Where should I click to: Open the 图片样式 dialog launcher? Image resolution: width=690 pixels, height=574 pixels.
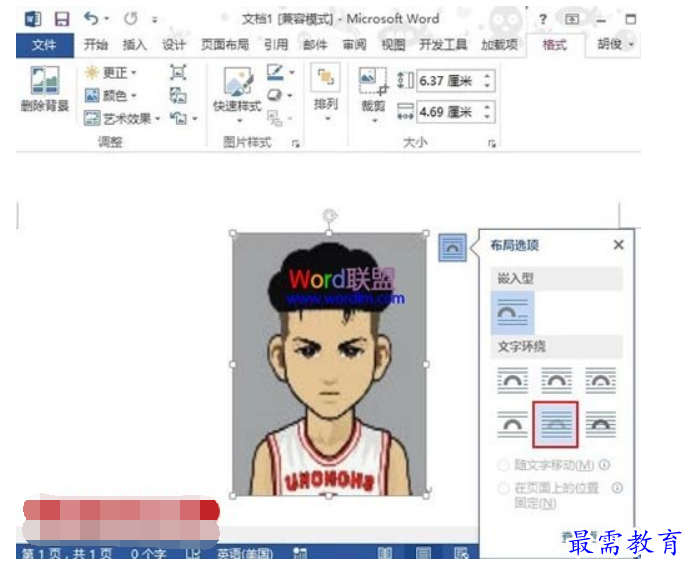[x=296, y=144]
